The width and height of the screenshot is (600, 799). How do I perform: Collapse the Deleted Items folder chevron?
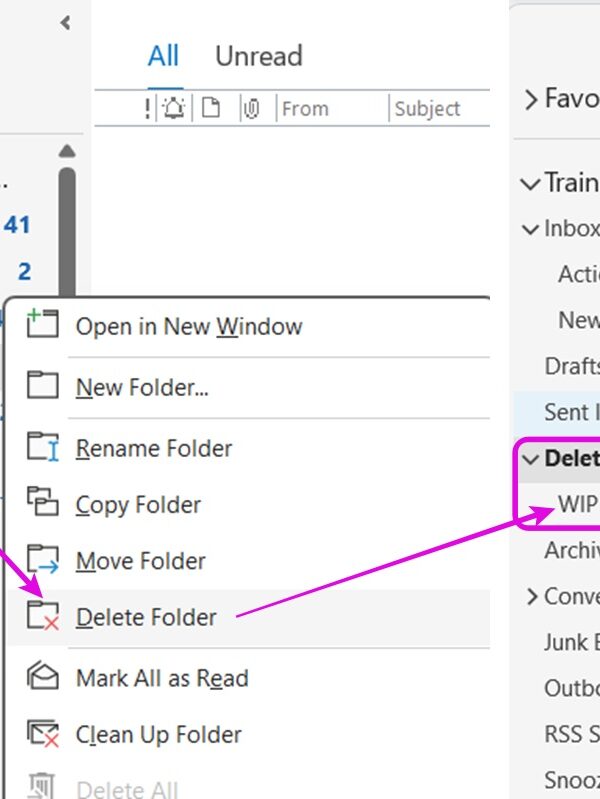530,459
